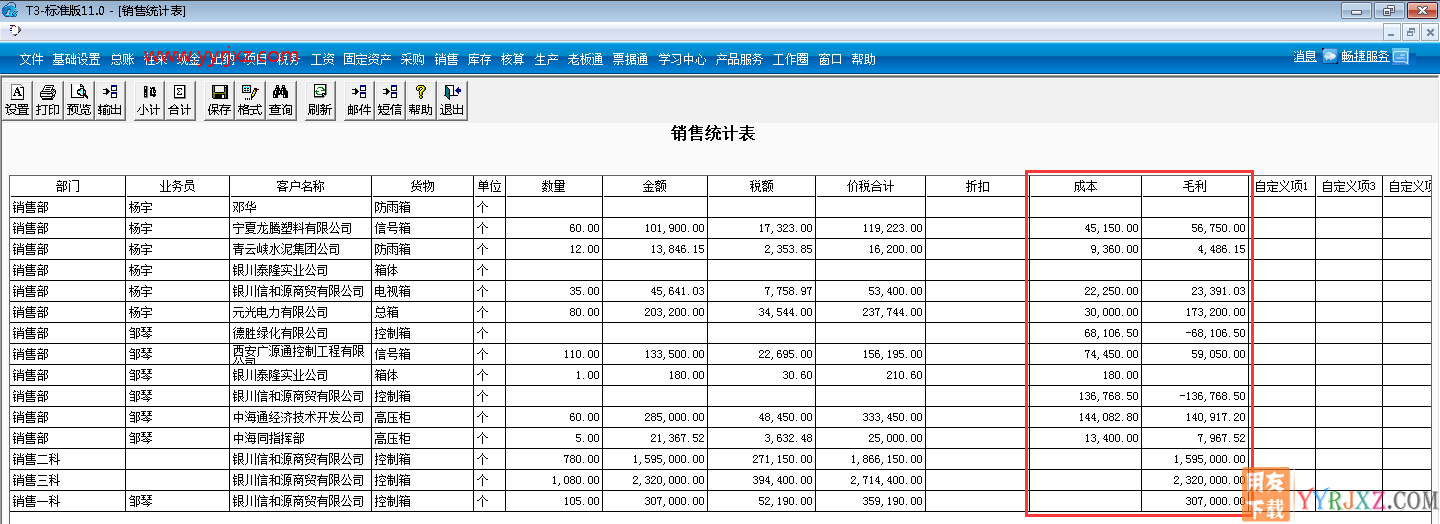Click the 货物 column header
The image size is (1440, 524).
[423, 186]
